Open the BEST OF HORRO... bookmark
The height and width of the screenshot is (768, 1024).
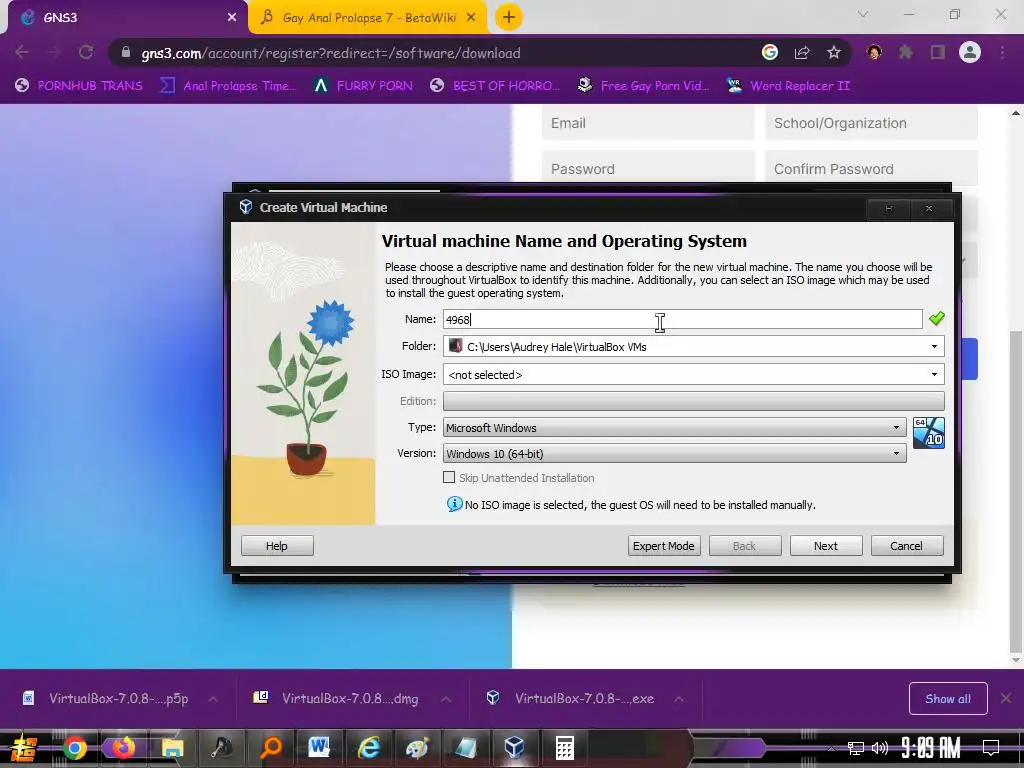pyautogui.click(x=495, y=86)
